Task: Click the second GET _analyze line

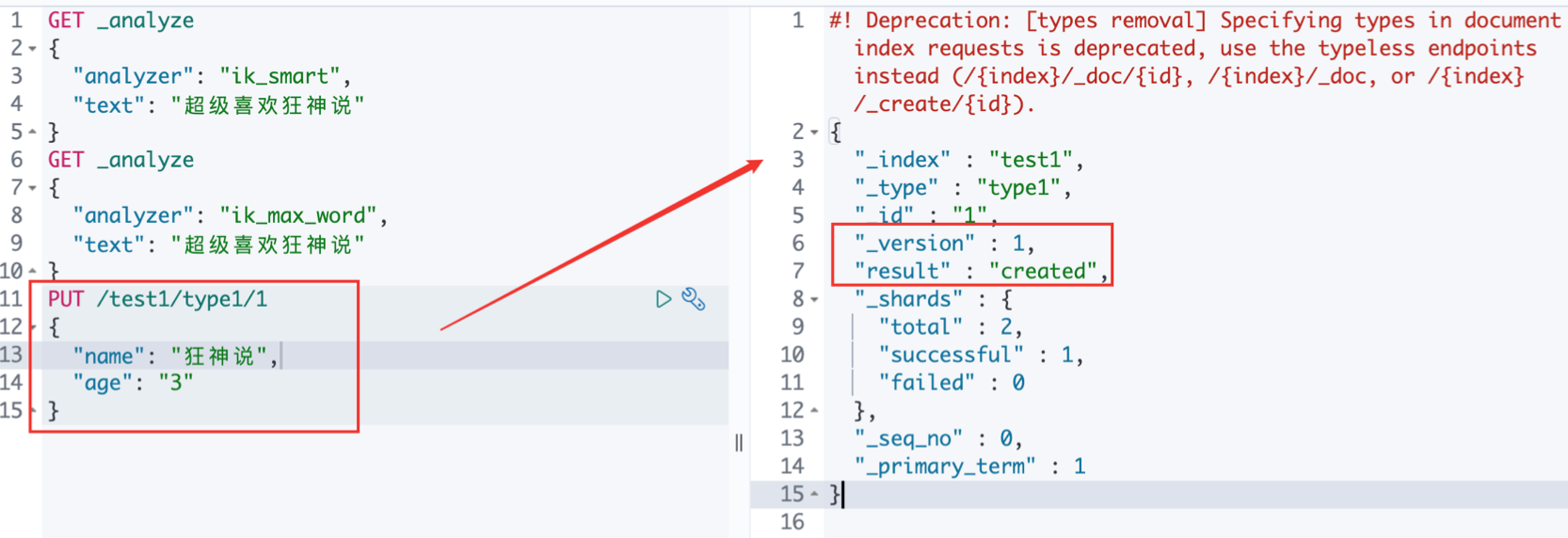Action: tap(121, 159)
